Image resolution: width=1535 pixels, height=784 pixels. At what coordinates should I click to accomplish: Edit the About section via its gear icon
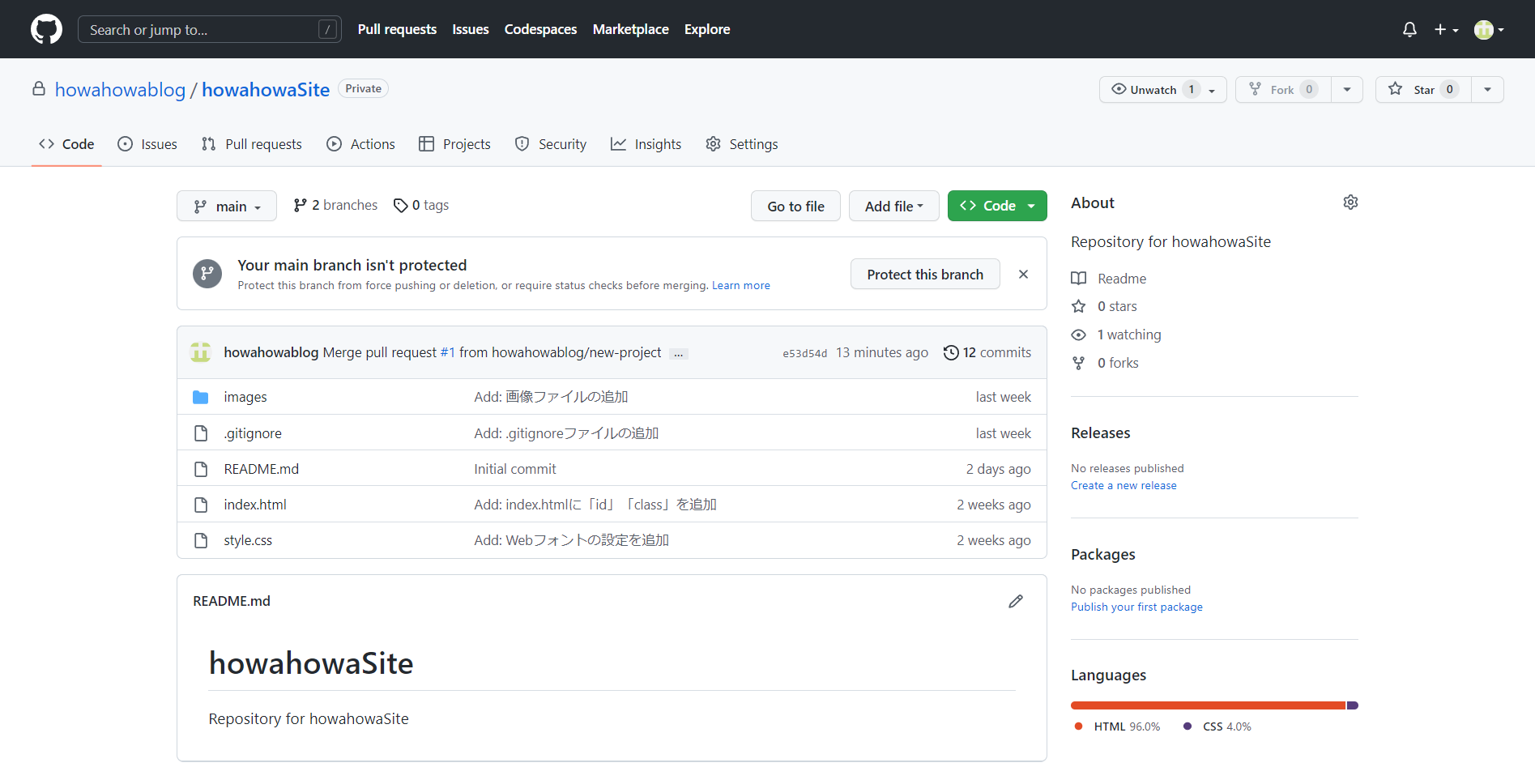coord(1350,202)
